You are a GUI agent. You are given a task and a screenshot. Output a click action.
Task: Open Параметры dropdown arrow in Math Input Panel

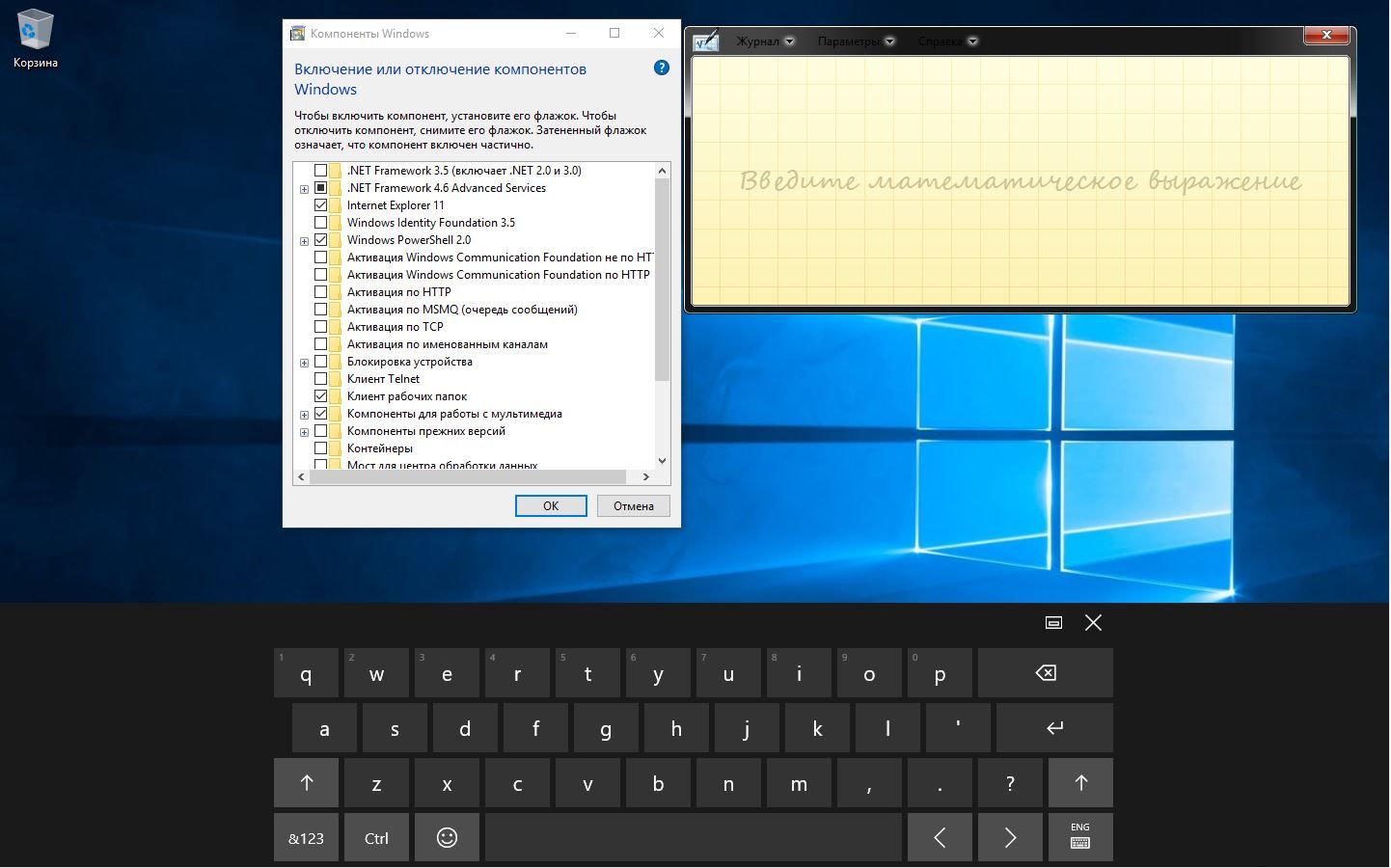[x=890, y=41]
